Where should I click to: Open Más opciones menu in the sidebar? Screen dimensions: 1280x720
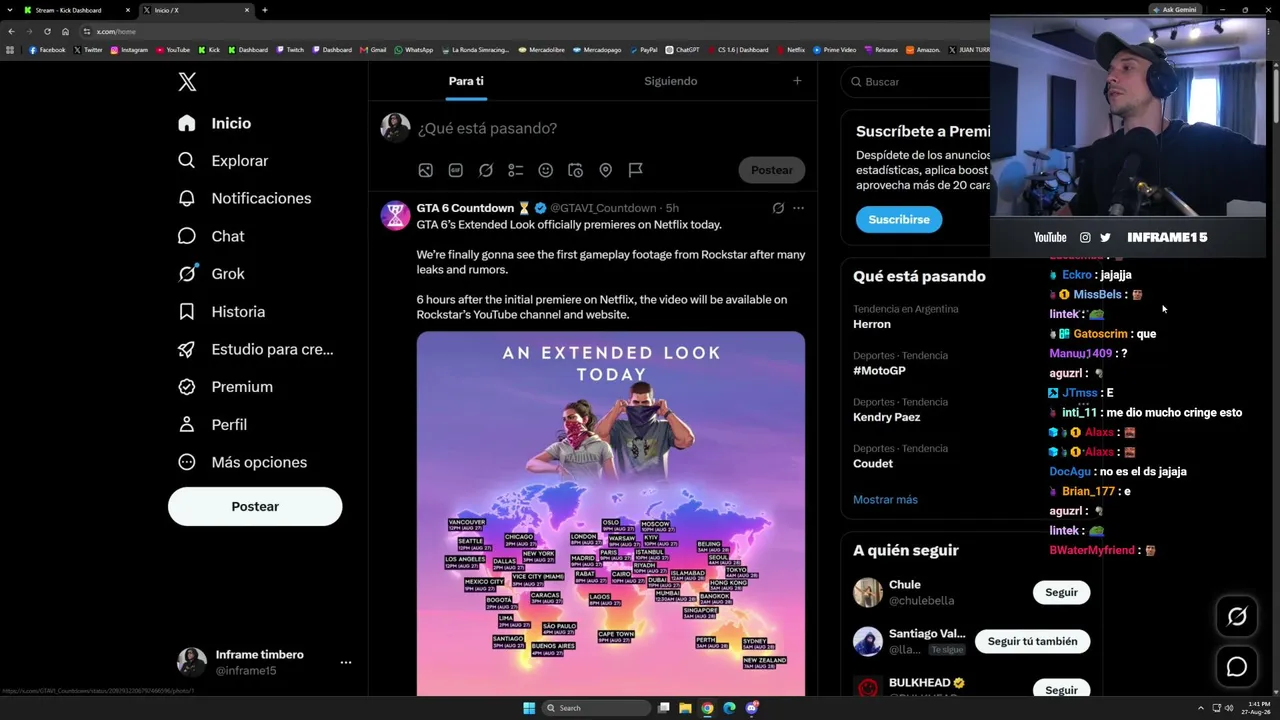[242, 462]
